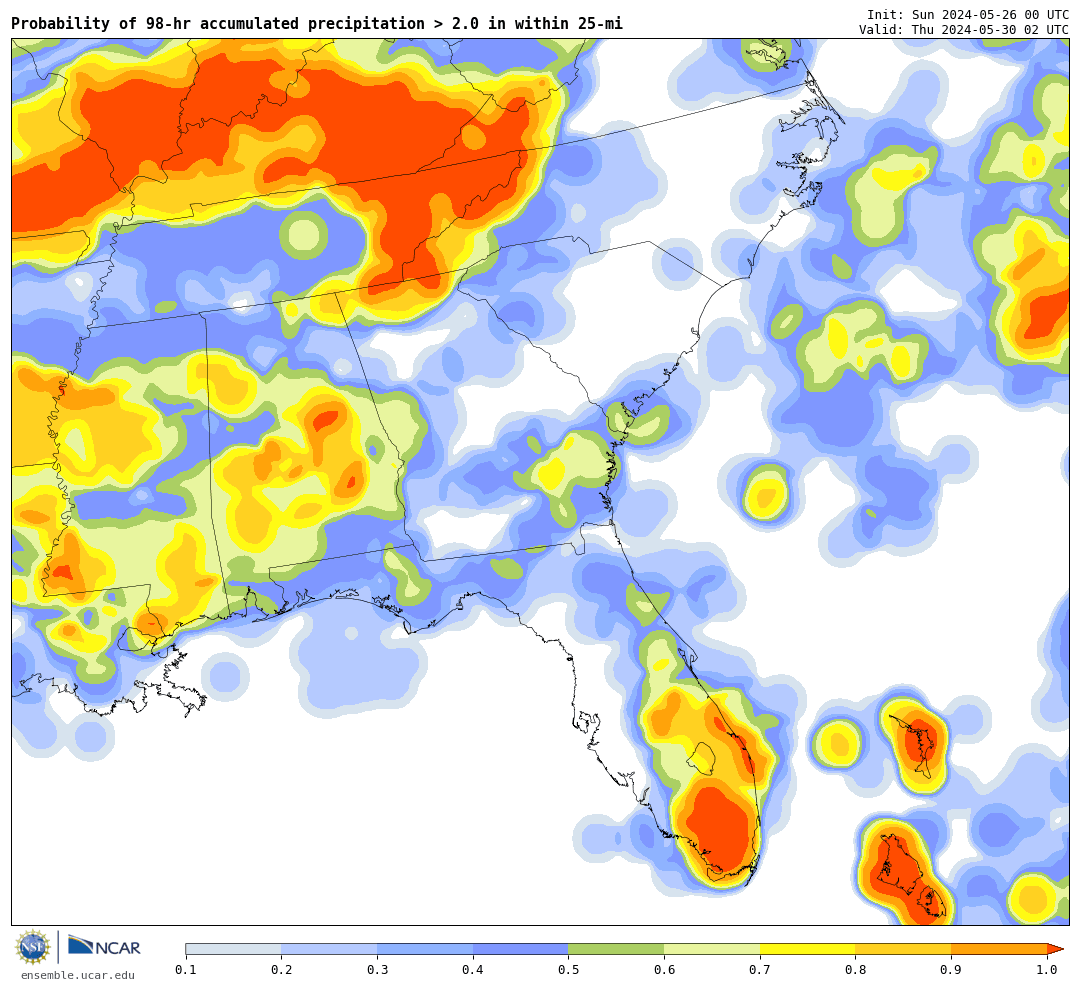Click the 0.8–0.9 gold colorbar segment
Image resolution: width=1080 pixels, height=988 pixels.
(x=904, y=949)
